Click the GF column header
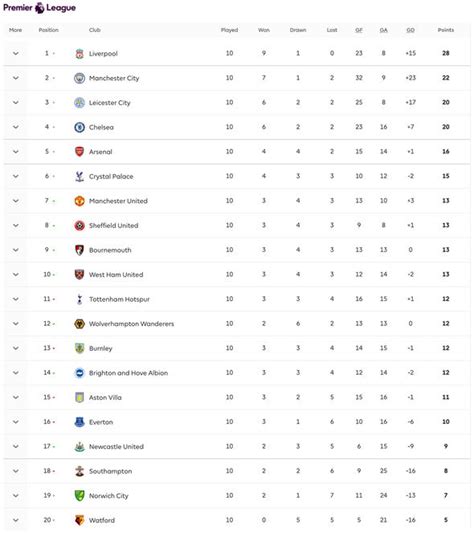Image resolution: width=474 pixels, height=533 pixels. pyautogui.click(x=359, y=30)
